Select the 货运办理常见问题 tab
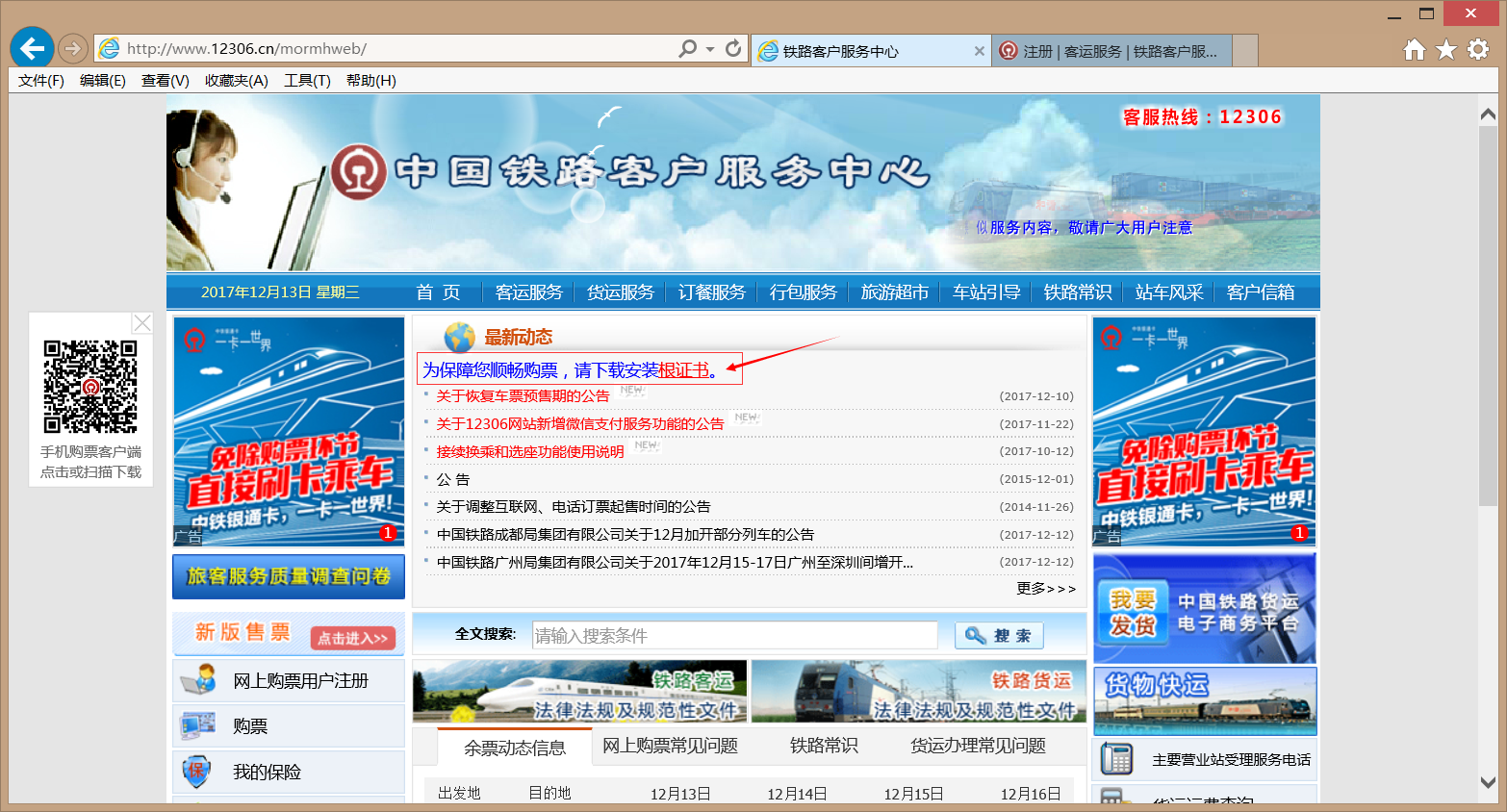Viewport: 1507px width, 812px height. (979, 746)
